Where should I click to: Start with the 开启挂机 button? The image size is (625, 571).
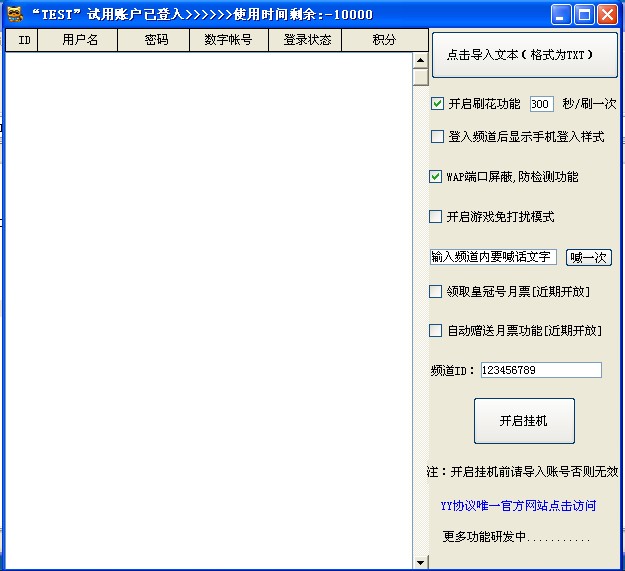524,421
